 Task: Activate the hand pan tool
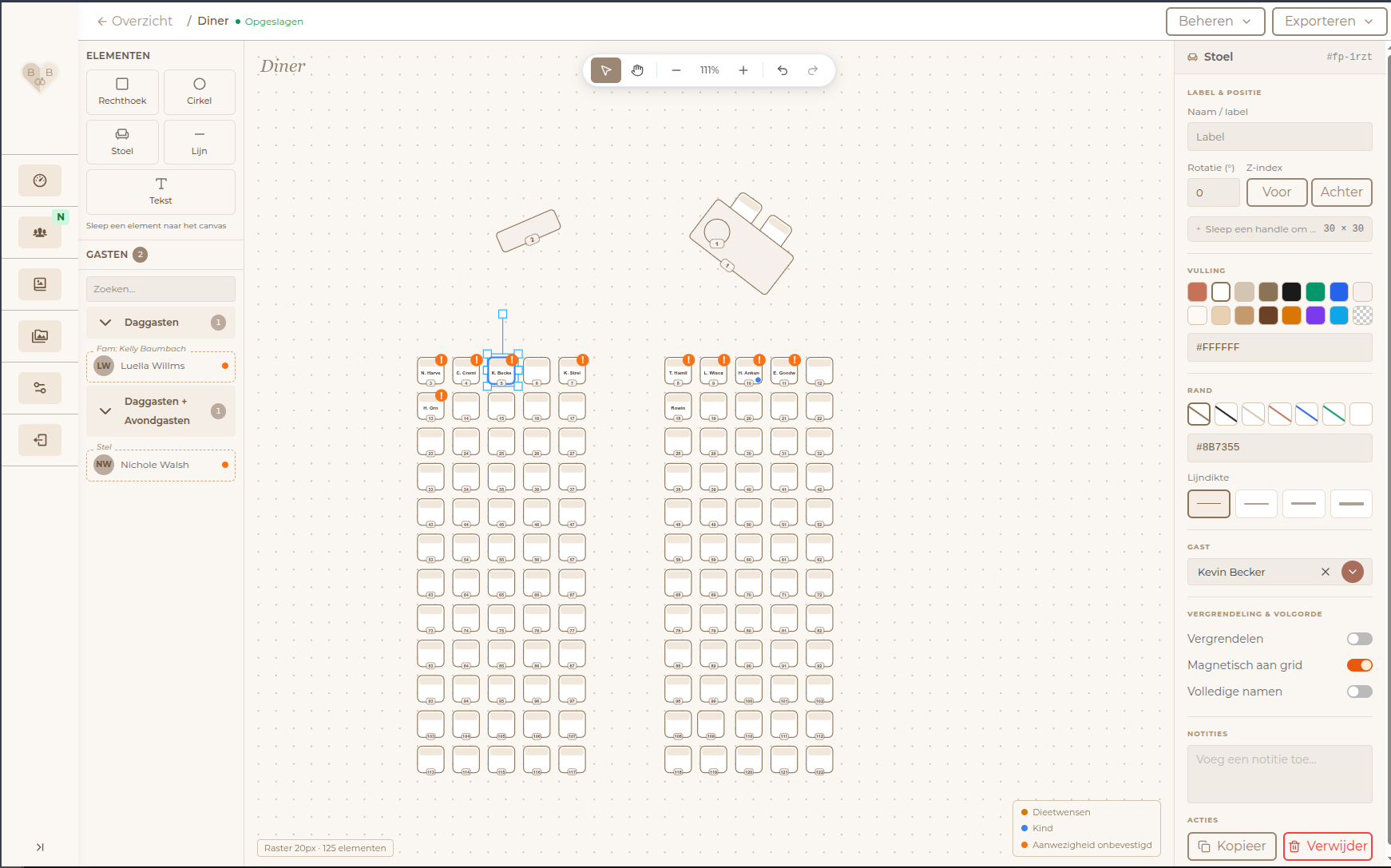click(637, 70)
